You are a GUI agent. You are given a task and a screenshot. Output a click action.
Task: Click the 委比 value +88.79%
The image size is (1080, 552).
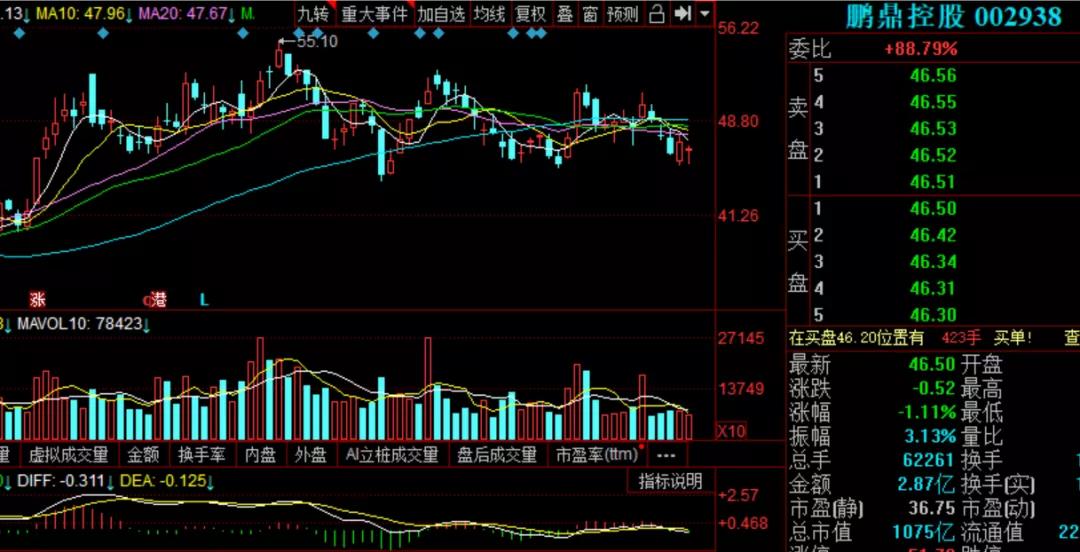coord(921,49)
